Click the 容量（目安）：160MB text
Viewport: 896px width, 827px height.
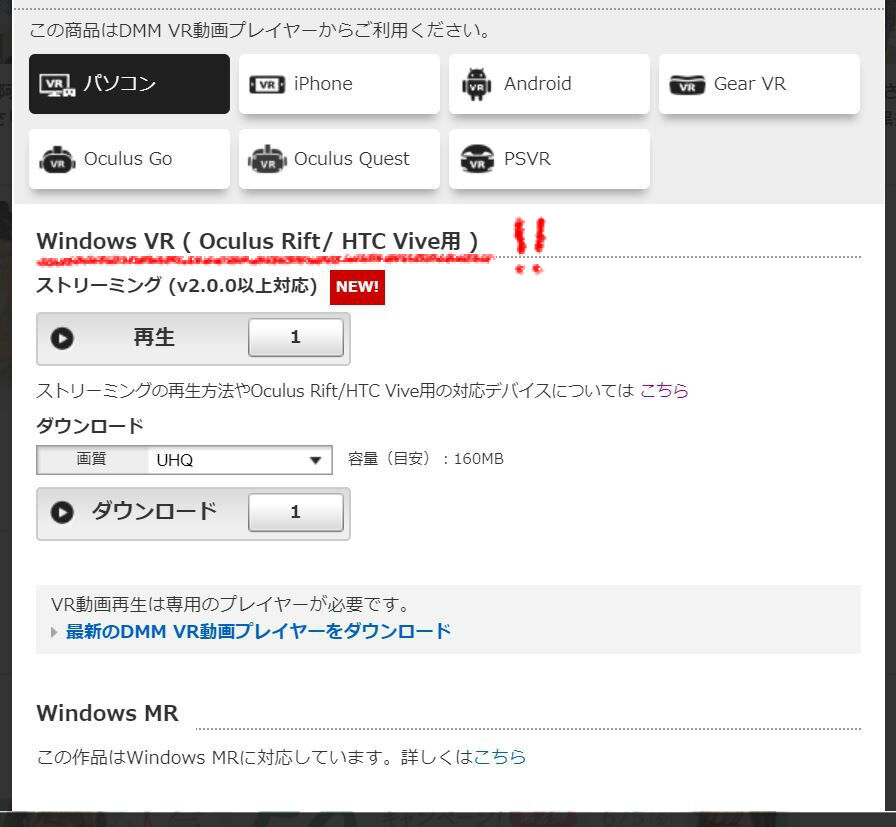click(x=426, y=458)
